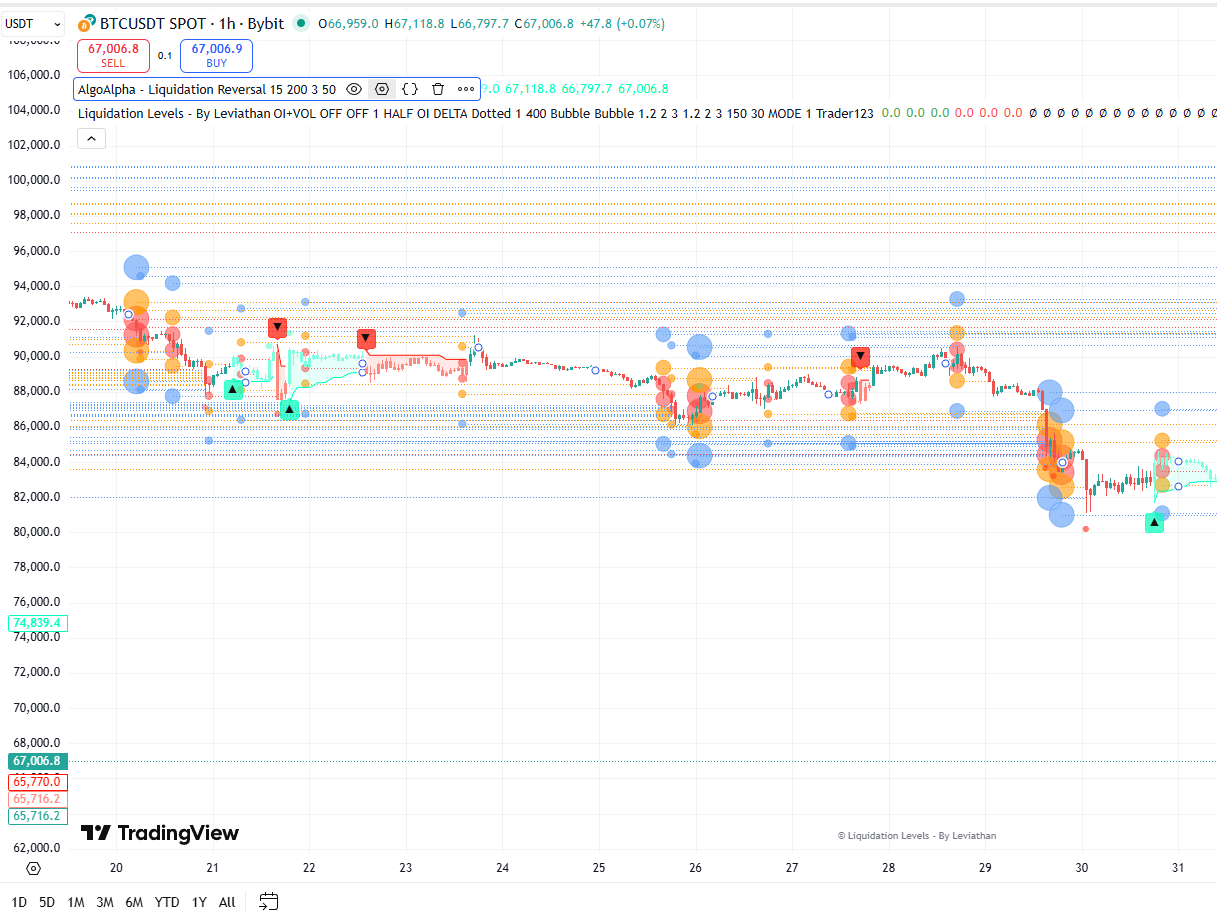Click the green market status dot

click(x=301, y=23)
